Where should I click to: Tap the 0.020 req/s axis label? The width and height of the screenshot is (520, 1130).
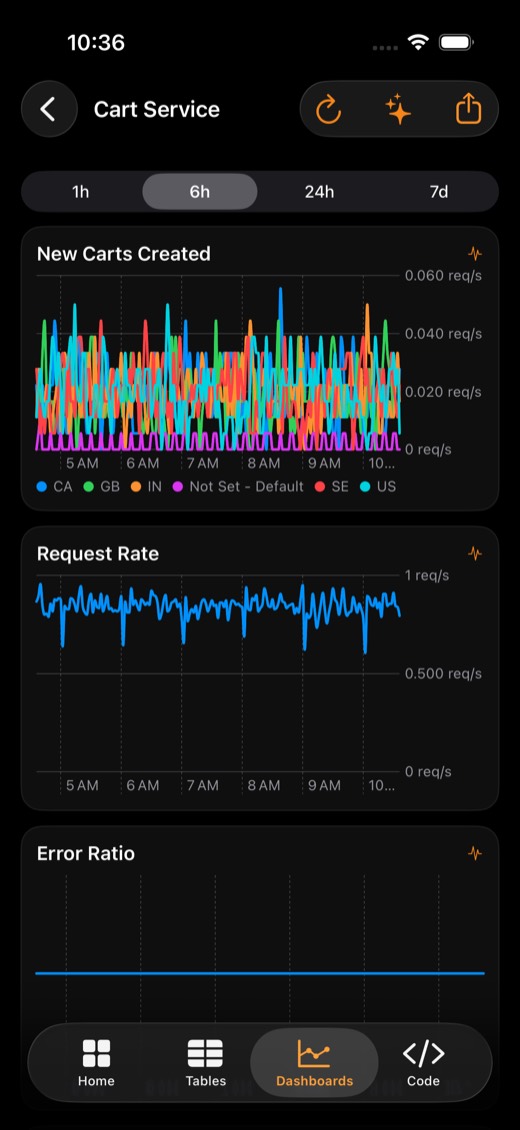pyautogui.click(x=443, y=392)
